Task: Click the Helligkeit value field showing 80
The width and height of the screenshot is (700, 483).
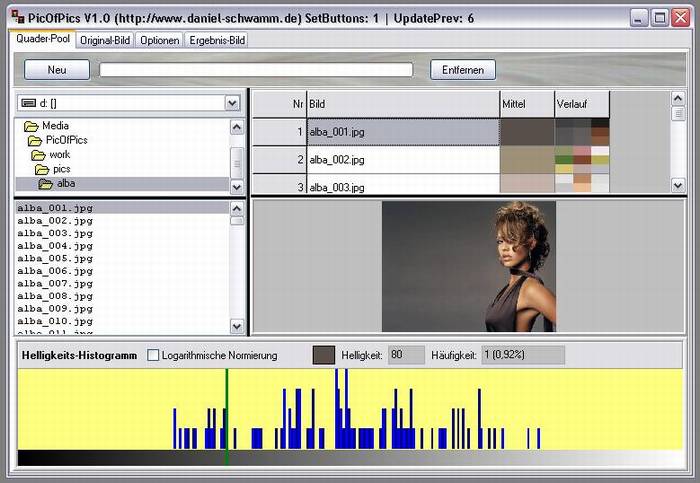Action: point(406,355)
